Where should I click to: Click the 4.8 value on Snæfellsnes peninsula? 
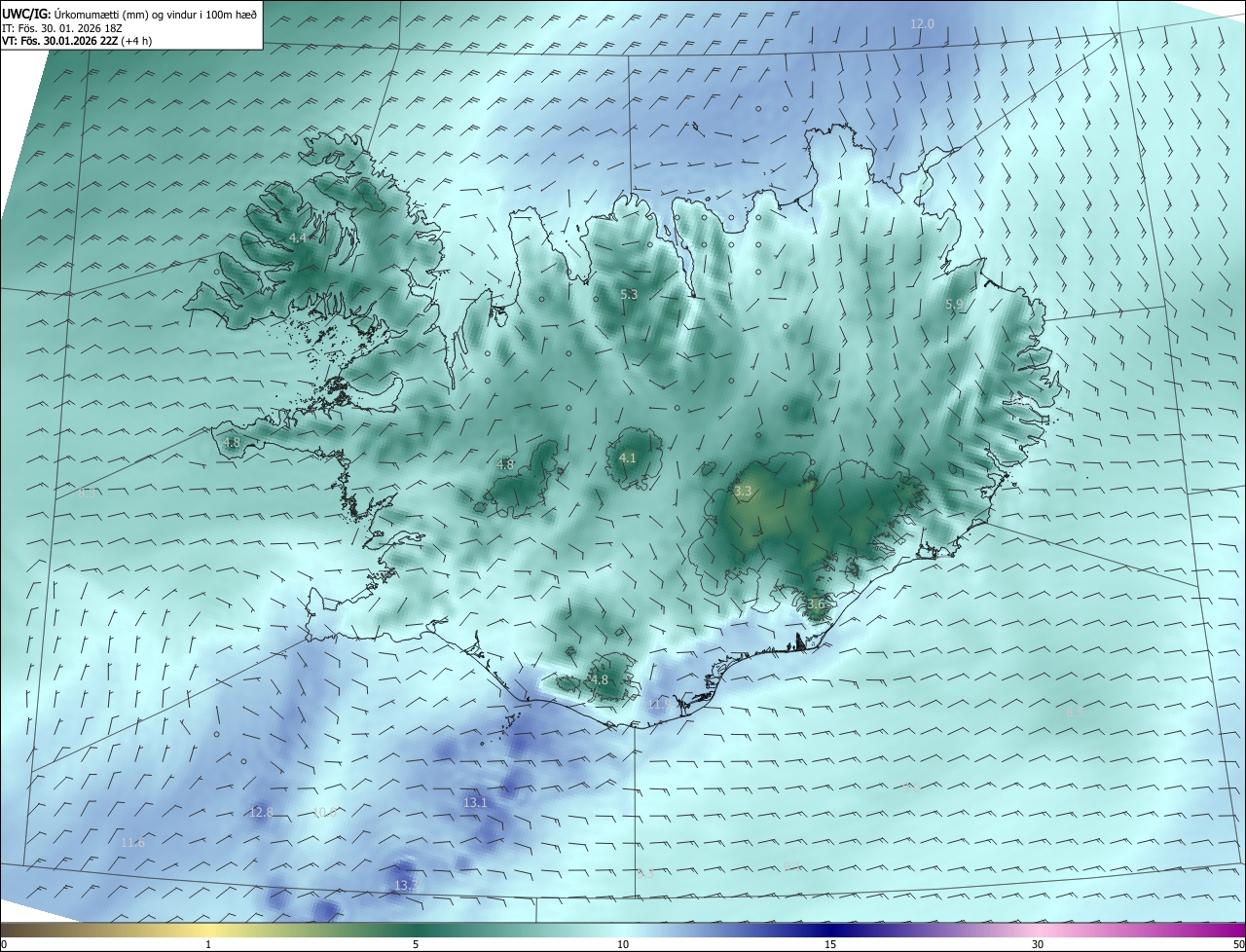point(232,442)
